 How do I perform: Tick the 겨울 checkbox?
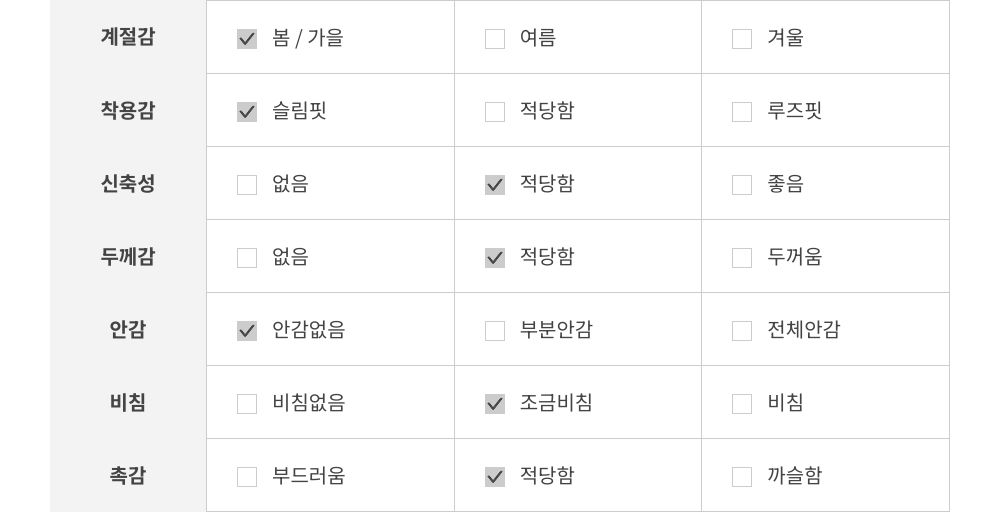tap(742, 39)
